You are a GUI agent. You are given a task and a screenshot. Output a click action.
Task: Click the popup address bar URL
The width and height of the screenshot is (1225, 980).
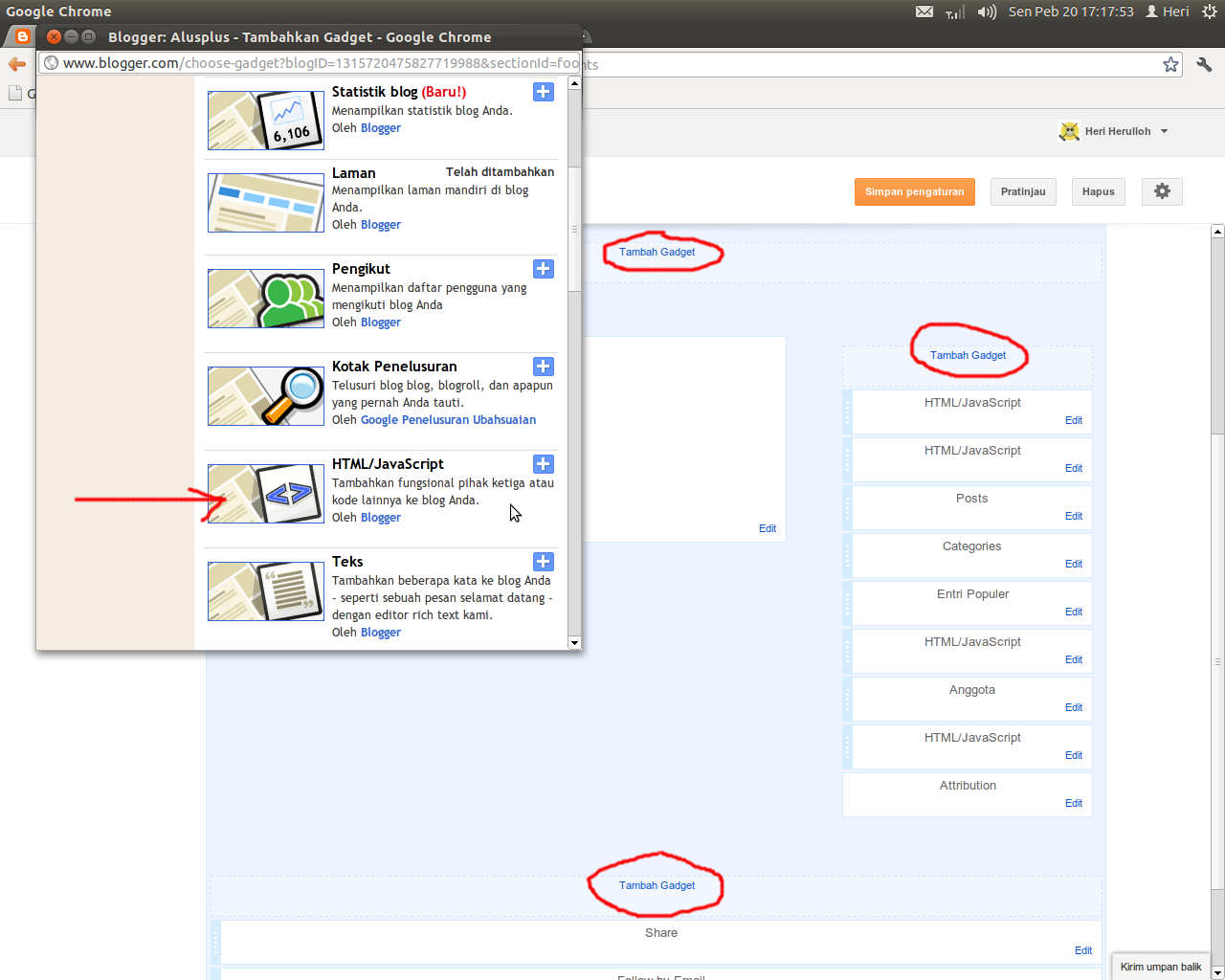[310, 63]
